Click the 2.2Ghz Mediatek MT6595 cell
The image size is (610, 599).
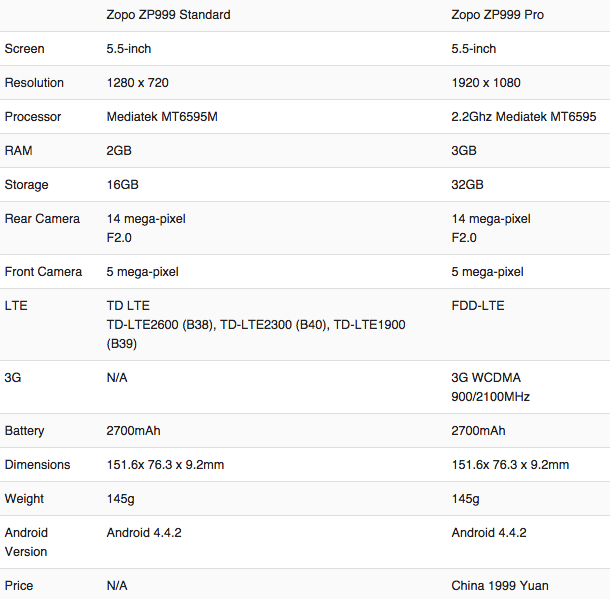click(x=524, y=117)
